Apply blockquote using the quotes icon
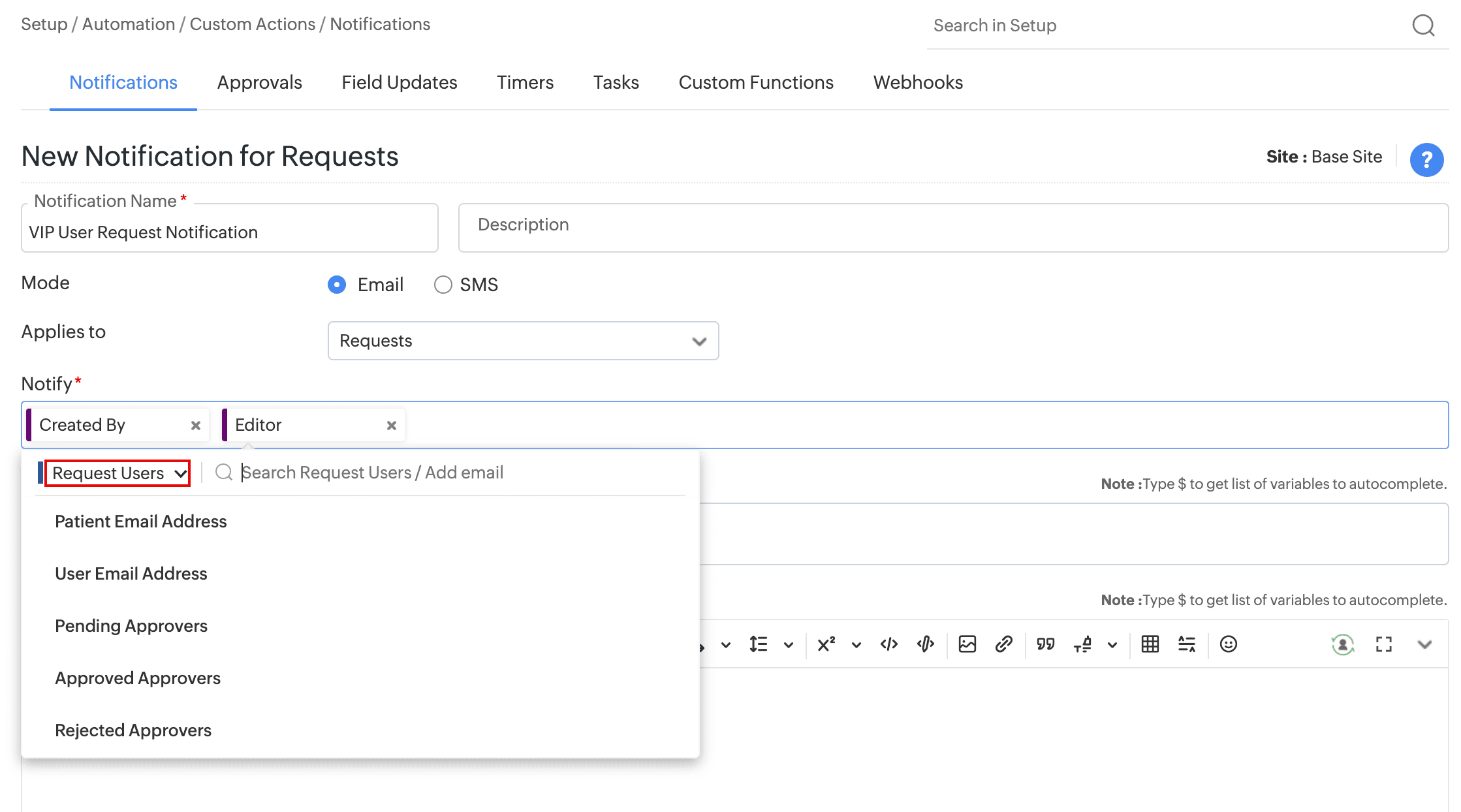 coord(1045,644)
